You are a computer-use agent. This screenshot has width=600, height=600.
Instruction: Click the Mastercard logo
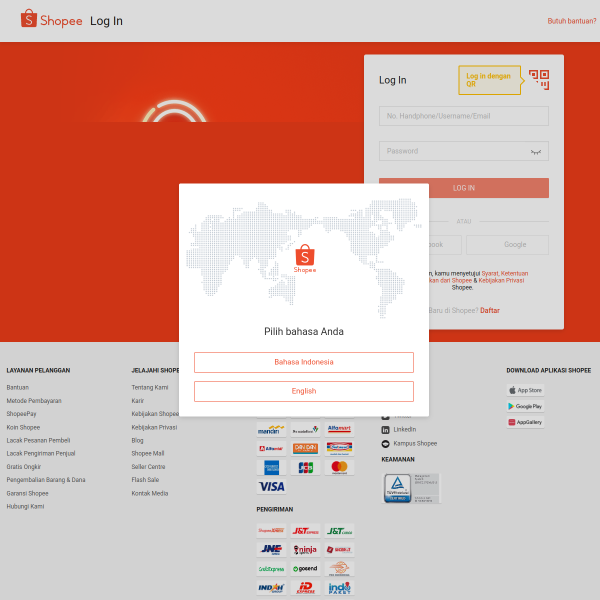pos(339,467)
